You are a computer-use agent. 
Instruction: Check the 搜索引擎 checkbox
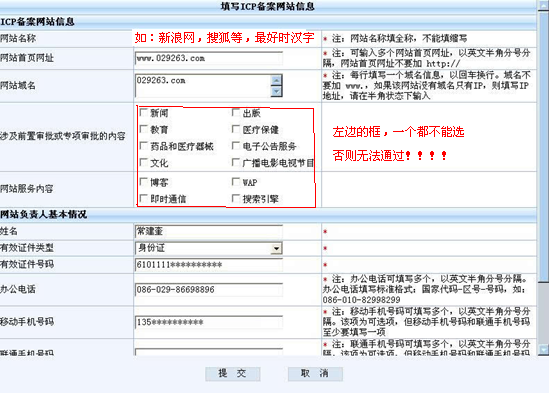point(236,199)
